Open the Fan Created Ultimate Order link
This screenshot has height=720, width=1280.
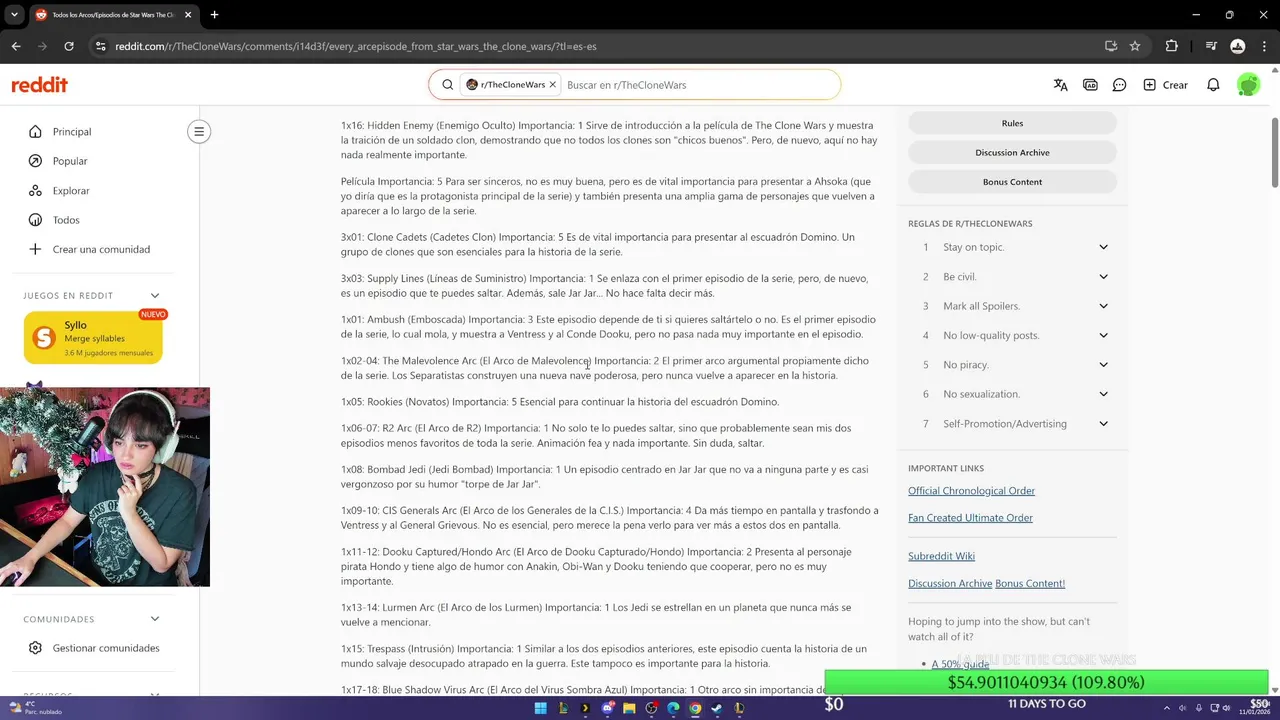(x=970, y=518)
